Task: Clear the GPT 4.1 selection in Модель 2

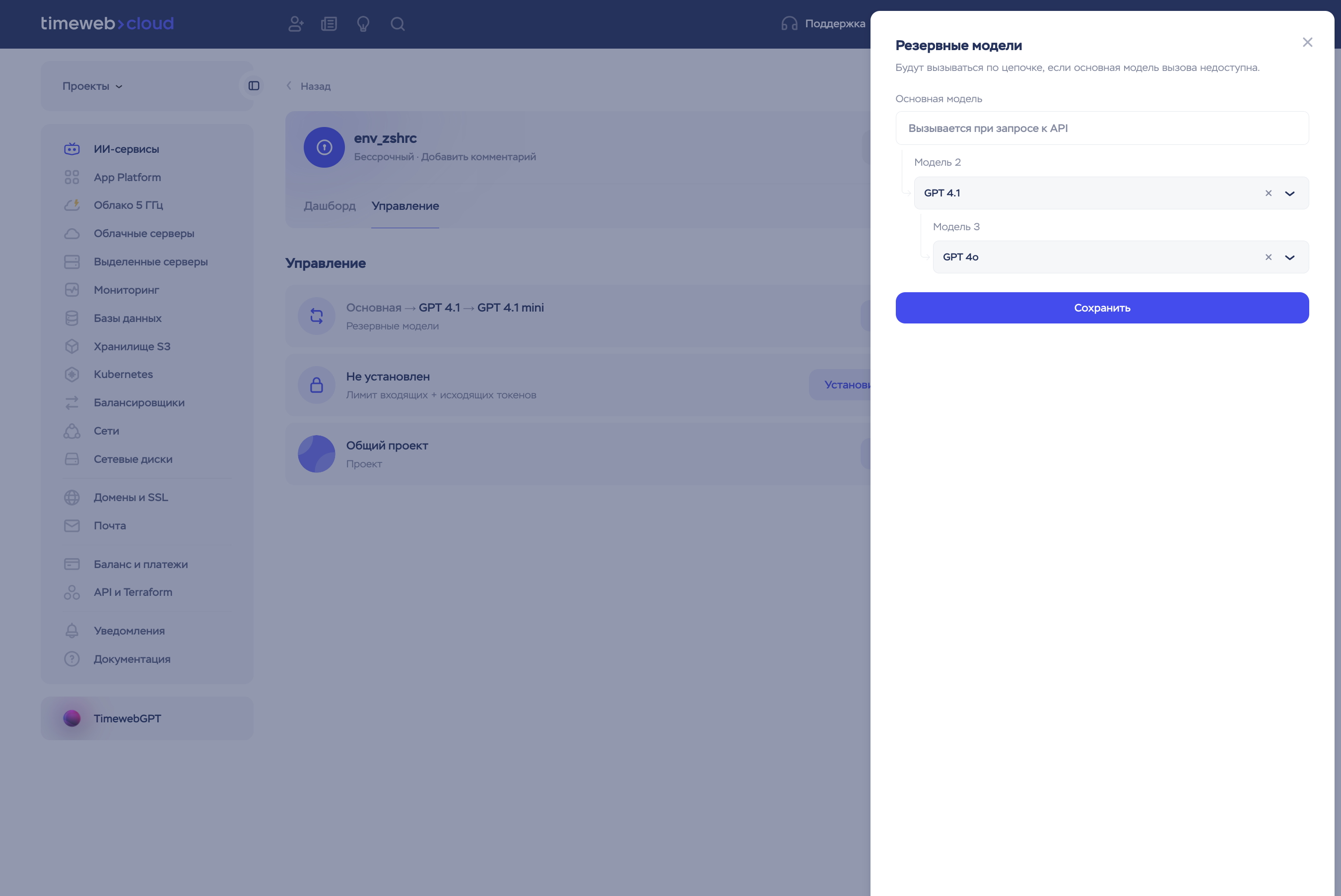Action: pyautogui.click(x=1269, y=193)
